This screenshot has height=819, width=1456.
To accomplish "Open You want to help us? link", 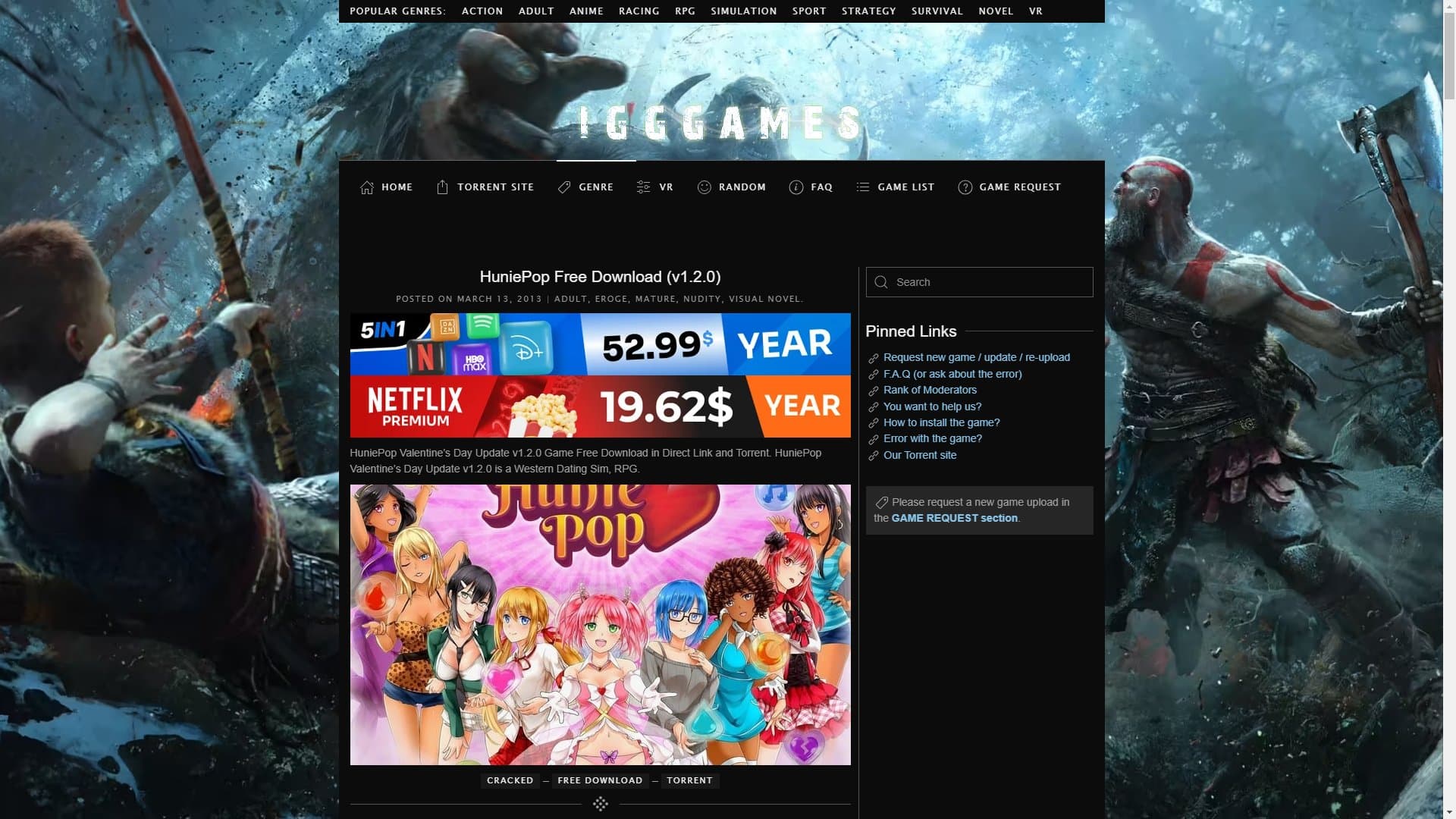I will tap(932, 407).
